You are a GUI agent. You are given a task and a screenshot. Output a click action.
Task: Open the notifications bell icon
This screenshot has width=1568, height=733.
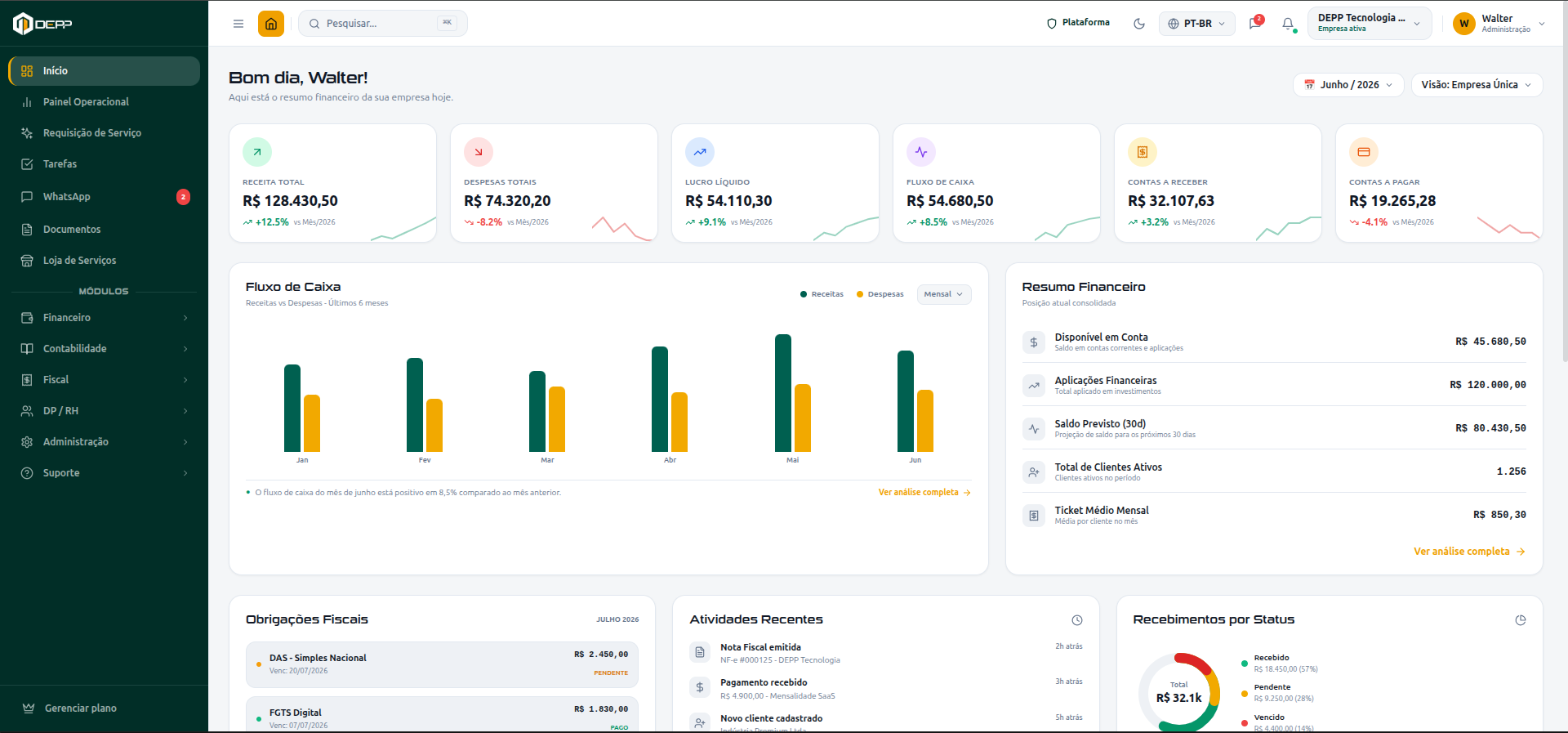pos(1288,24)
